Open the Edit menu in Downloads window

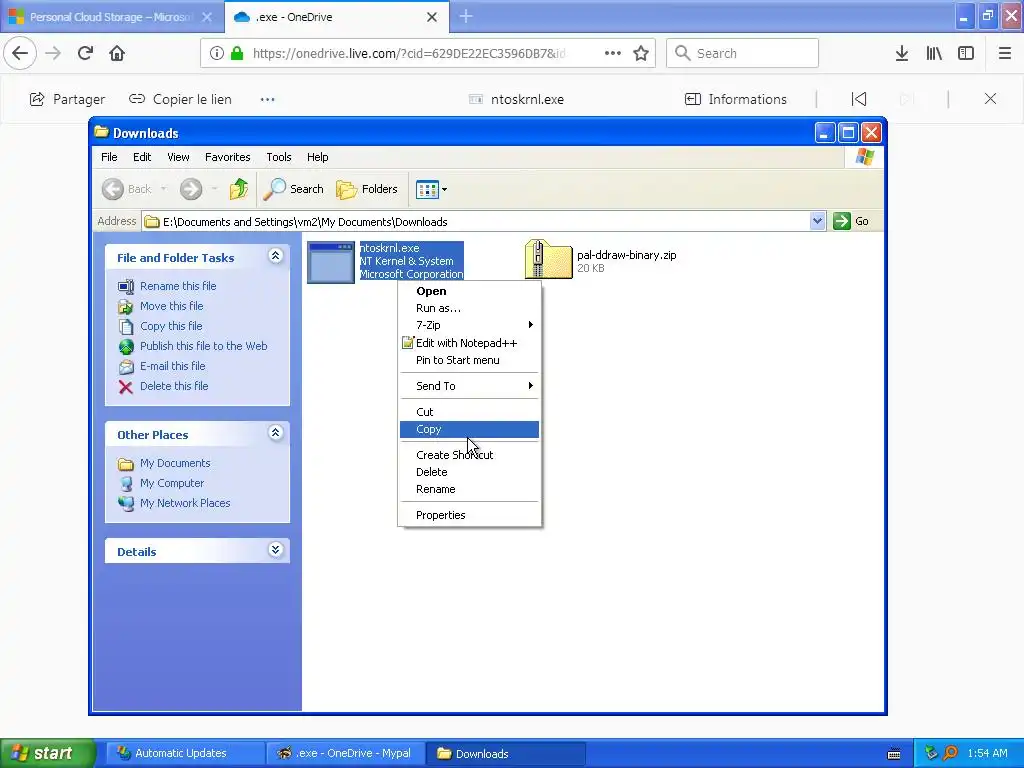(142, 157)
